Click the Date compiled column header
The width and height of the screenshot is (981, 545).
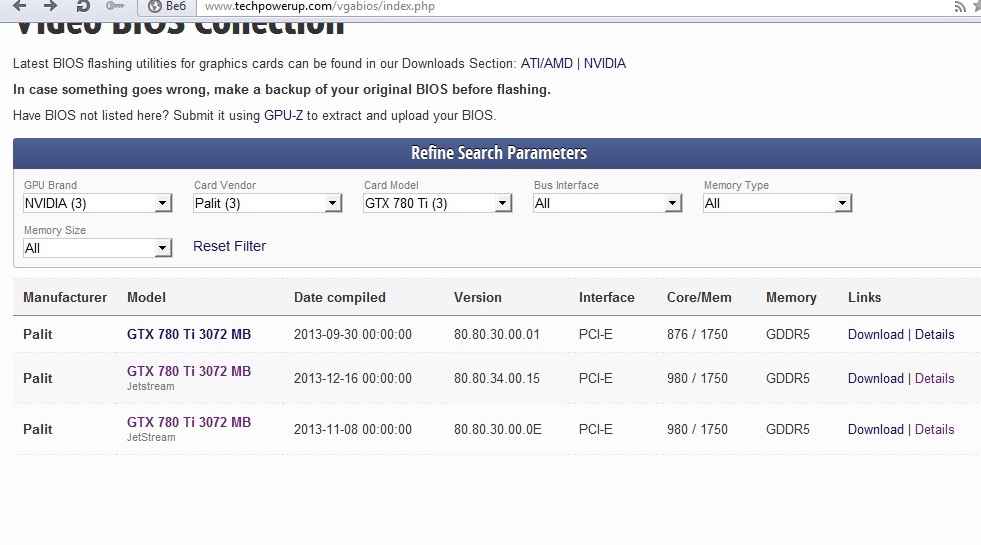click(x=340, y=297)
